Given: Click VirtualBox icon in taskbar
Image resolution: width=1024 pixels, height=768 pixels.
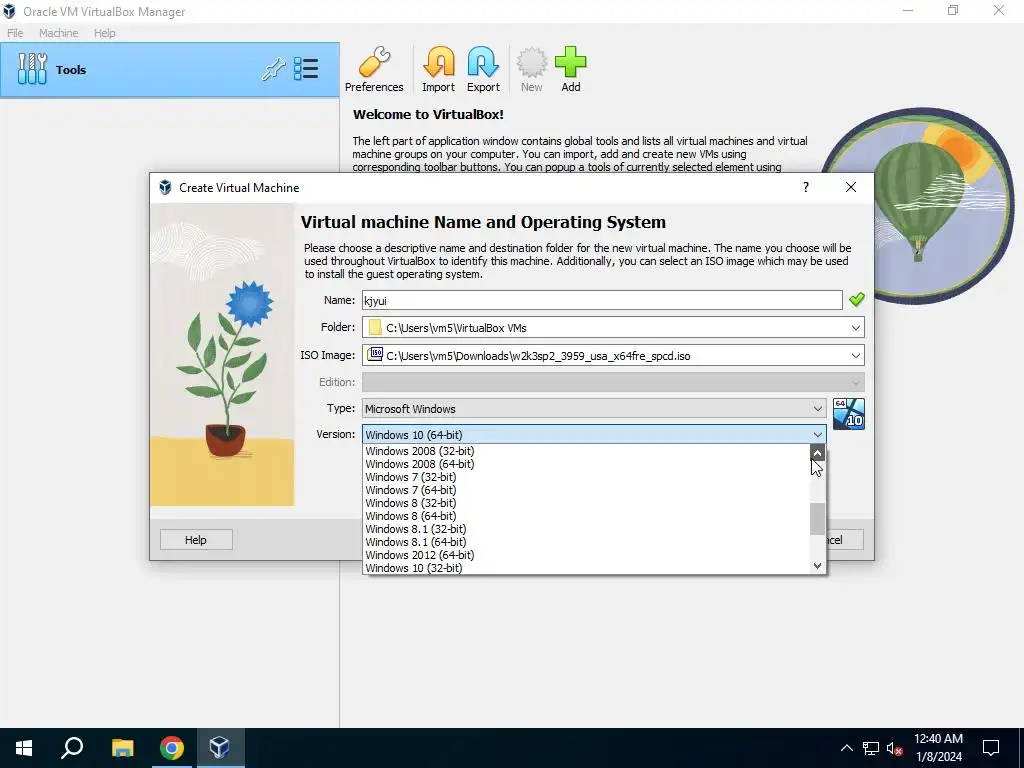Looking at the screenshot, I should 219,748.
